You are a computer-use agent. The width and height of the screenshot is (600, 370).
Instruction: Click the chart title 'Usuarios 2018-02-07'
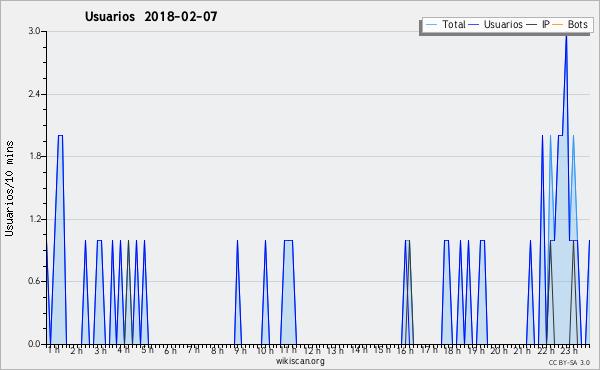click(151, 16)
